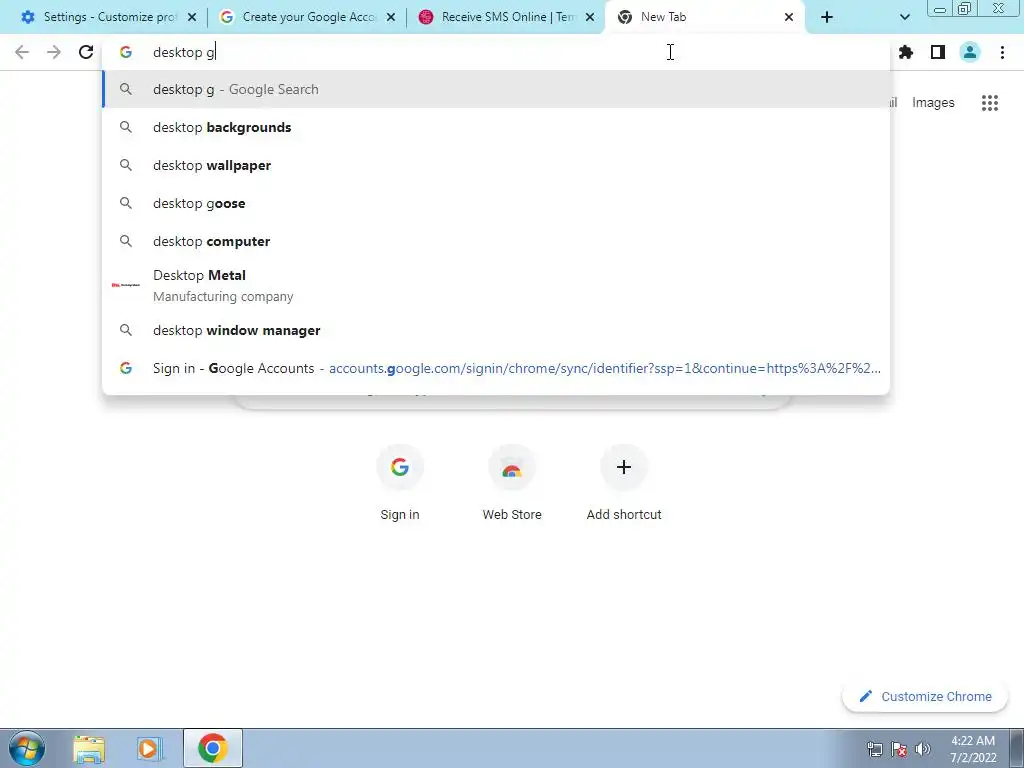Screen dimensions: 1024x768
Task: Close the Create your Google Account tab
Action: (391, 17)
